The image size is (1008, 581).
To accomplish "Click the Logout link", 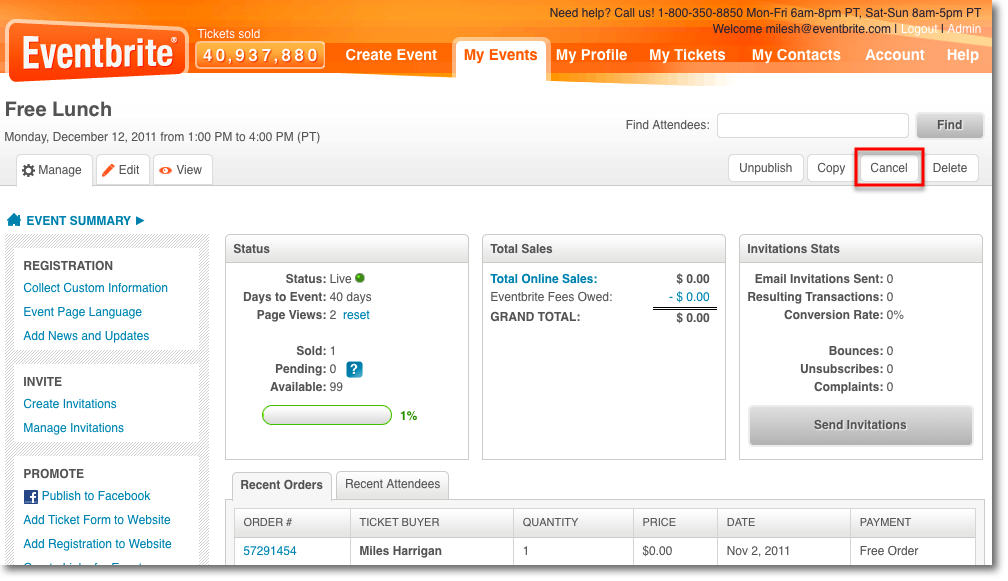I will (x=919, y=29).
